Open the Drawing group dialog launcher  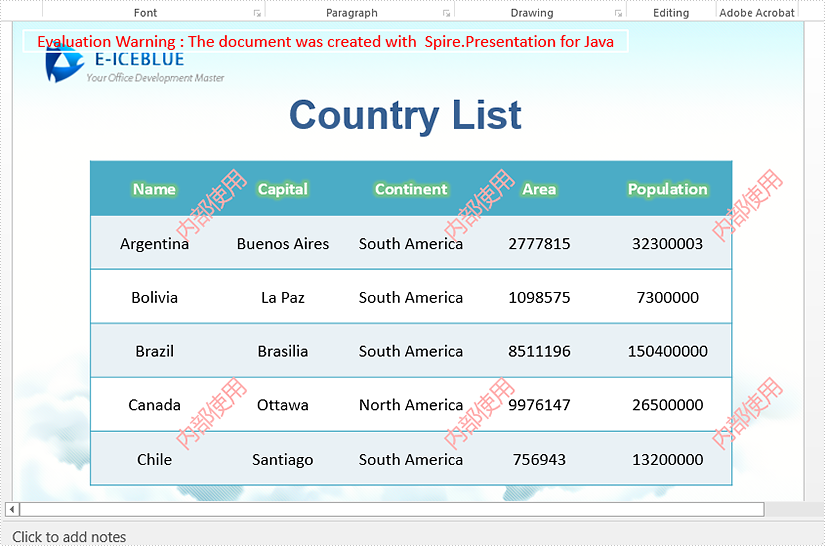(618, 13)
